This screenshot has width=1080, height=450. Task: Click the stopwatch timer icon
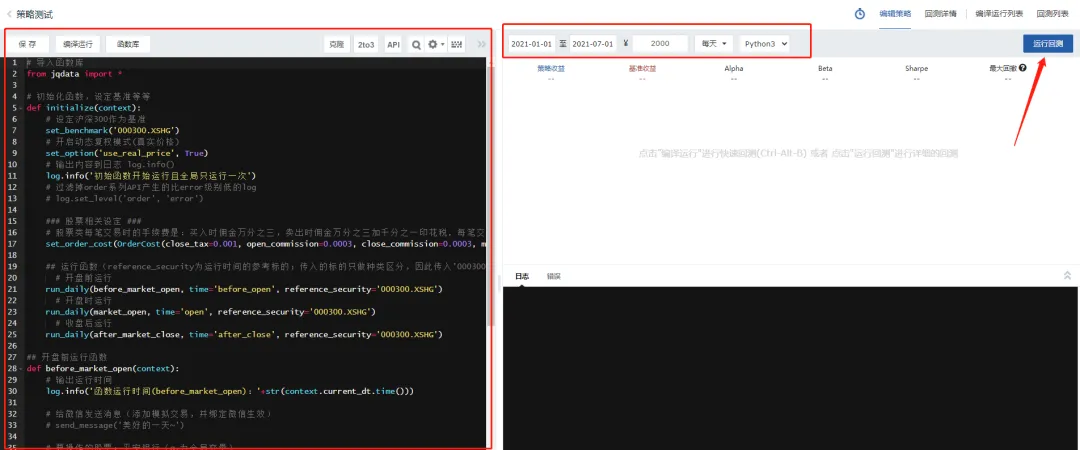[860, 14]
